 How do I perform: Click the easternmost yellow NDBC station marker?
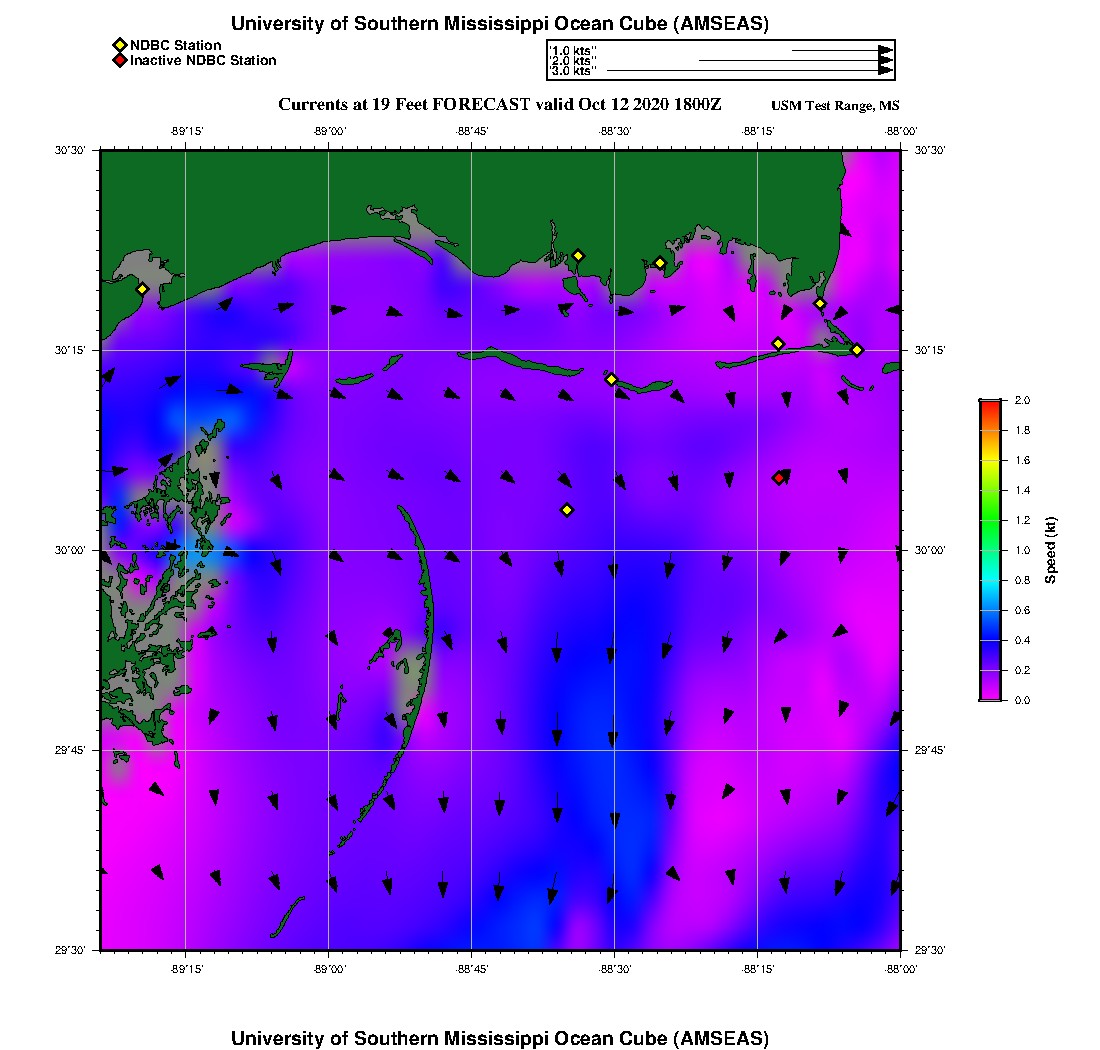click(857, 349)
